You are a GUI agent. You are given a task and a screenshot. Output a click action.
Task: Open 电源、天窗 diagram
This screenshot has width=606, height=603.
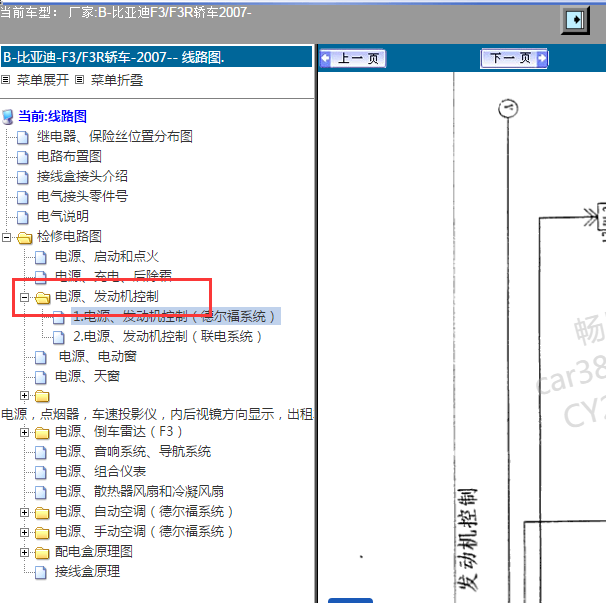coord(88,376)
